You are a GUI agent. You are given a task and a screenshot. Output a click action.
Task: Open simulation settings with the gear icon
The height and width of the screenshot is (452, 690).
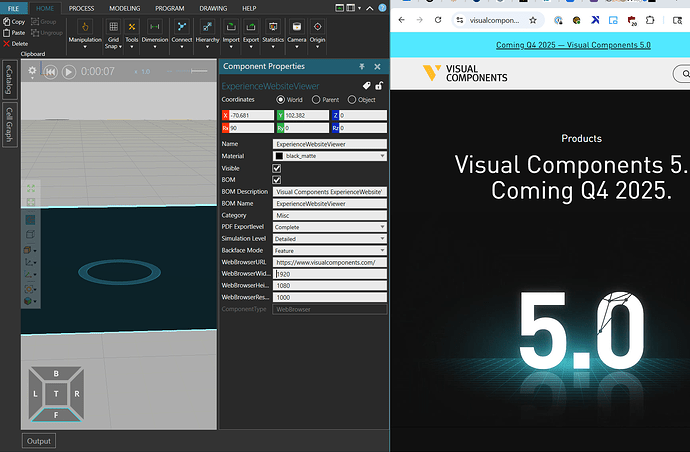click(x=32, y=71)
